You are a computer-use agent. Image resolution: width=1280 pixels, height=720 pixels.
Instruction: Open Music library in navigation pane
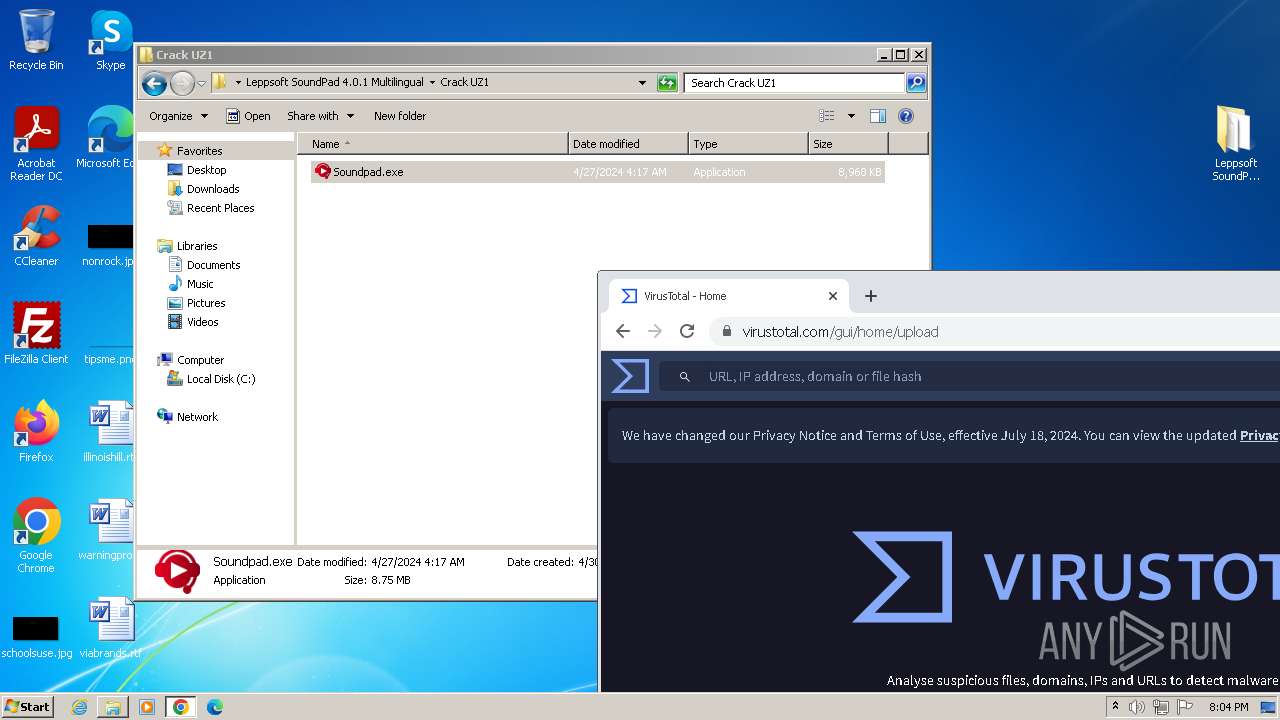click(200, 284)
